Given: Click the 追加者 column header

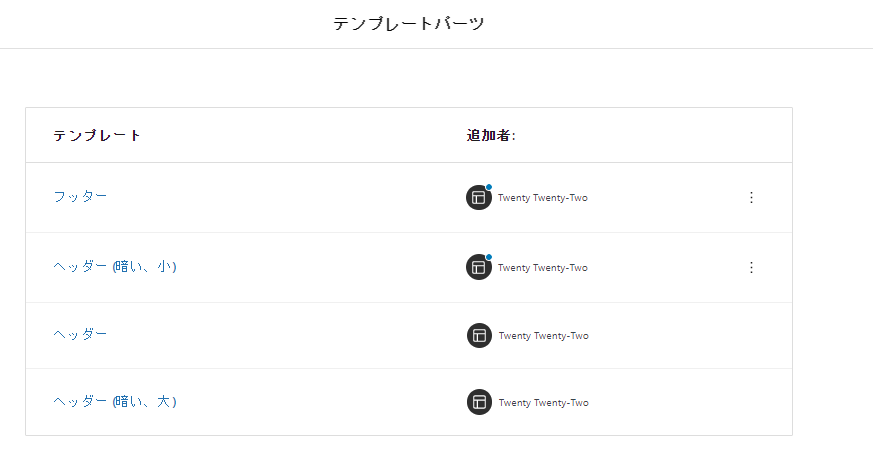Looking at the screenshot, I should coord(491,136).
